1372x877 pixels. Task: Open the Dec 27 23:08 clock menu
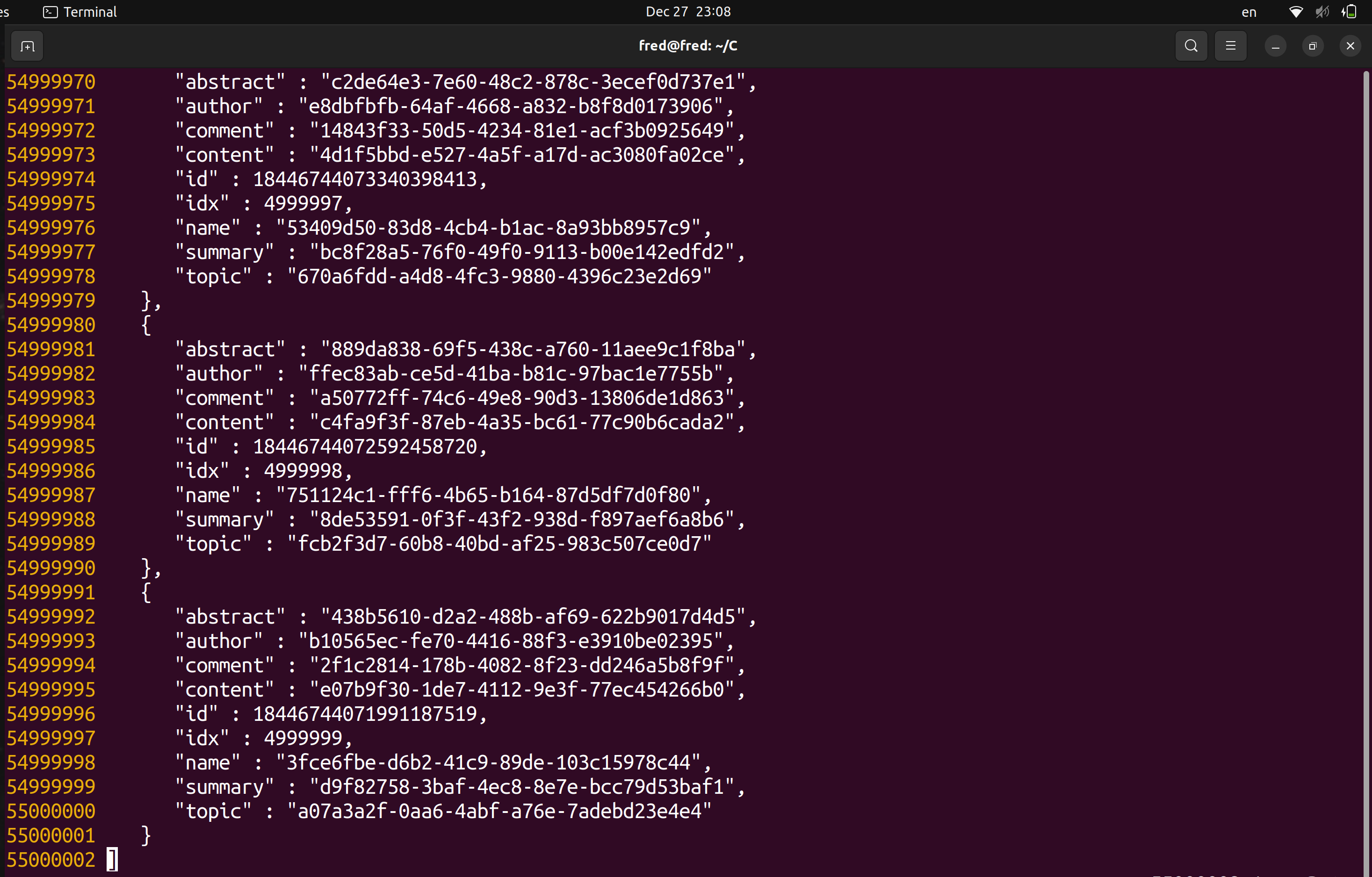688,12
